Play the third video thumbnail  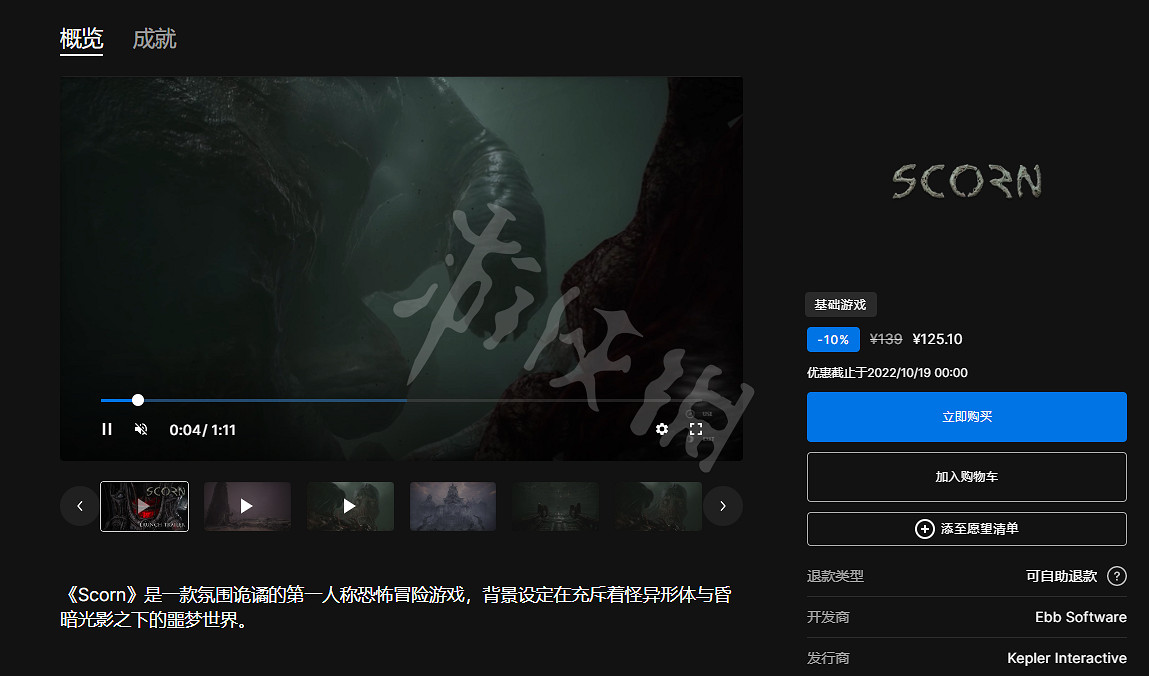click(x=350, y=506)
